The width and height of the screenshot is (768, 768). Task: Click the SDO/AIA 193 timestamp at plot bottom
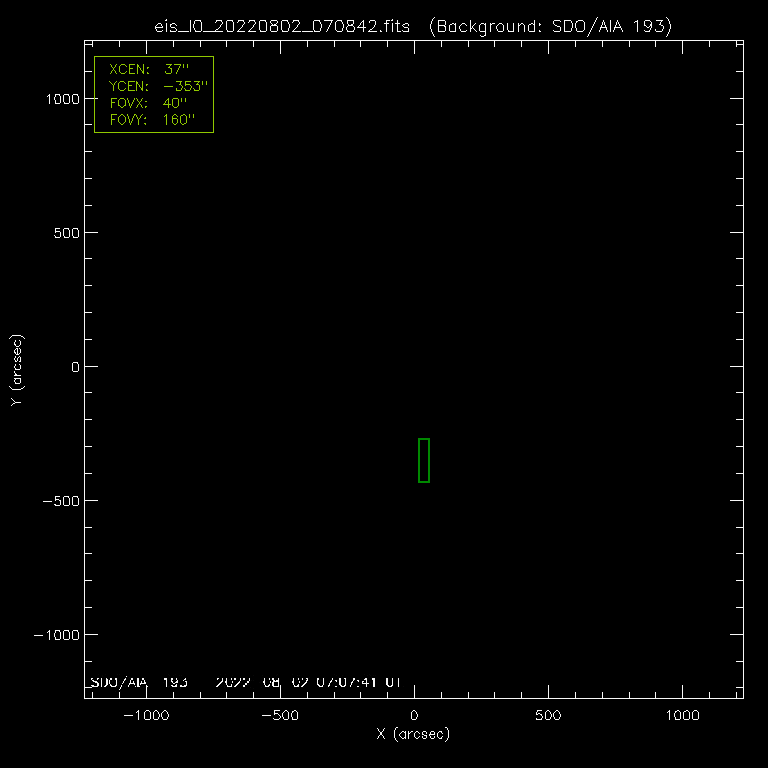(245, 682)
